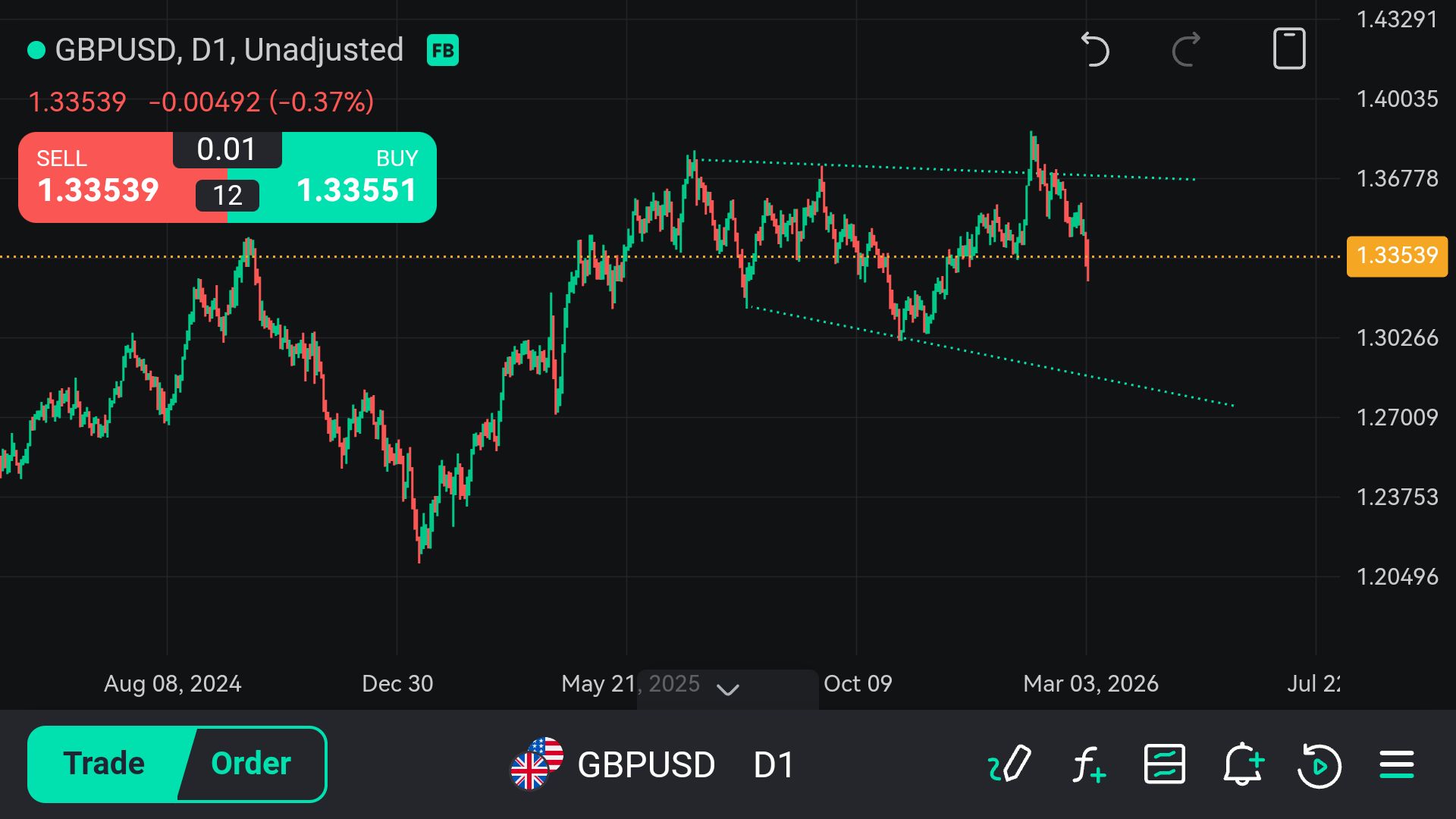Click the undo arrow icon
Viewport: 1456px width, 819px height.
point(1094,50)
